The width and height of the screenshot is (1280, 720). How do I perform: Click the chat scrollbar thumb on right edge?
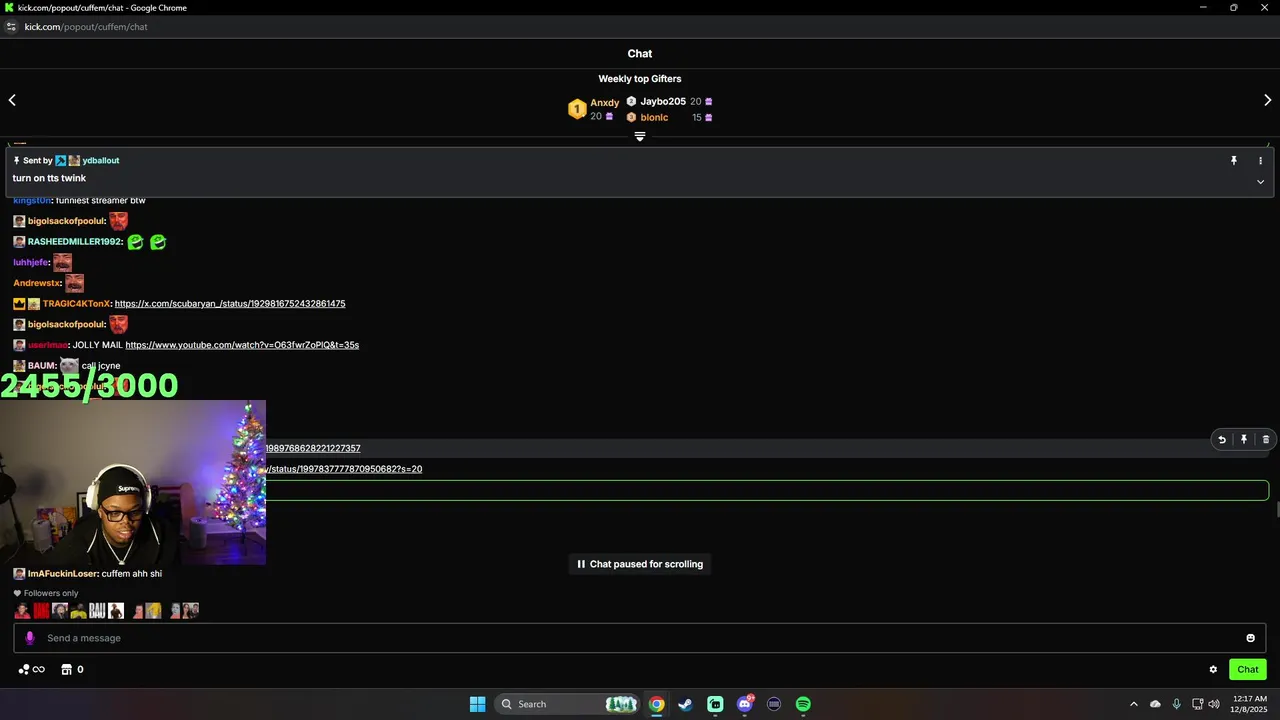1277,509
